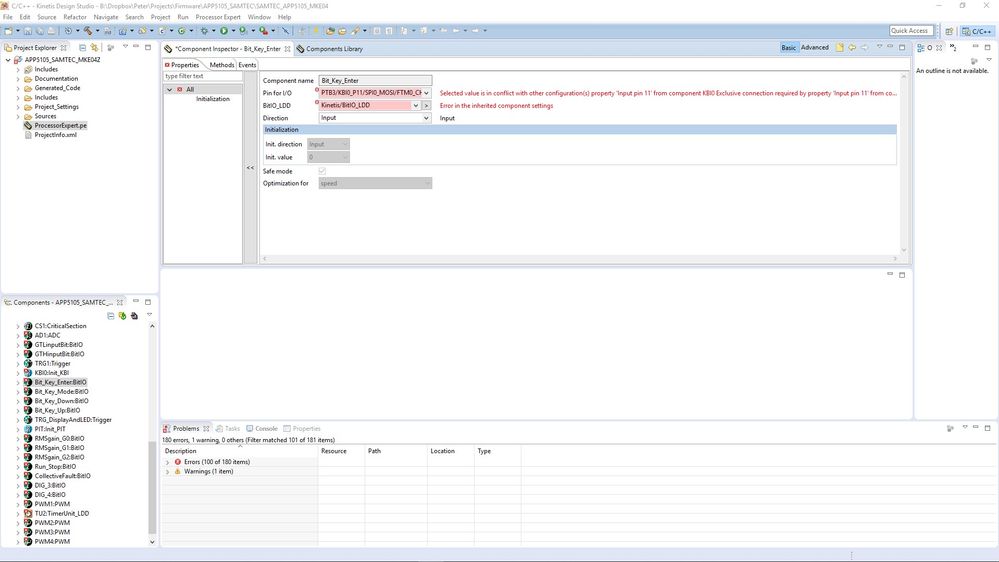Viewport: 999px width, 562px height.
Task: Select ProjectInfo.xml file
Action: (x=55, y=135)
